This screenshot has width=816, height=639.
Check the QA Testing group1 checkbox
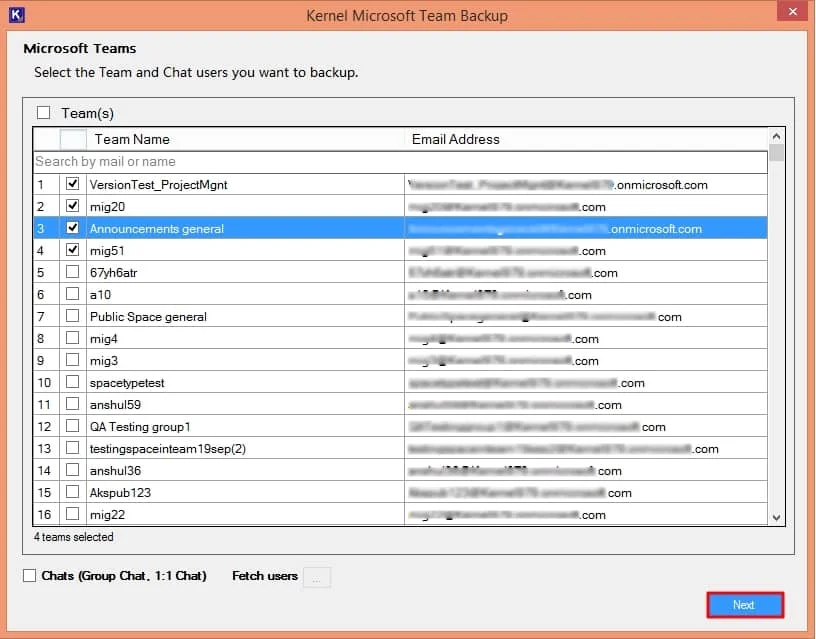(73, 426)
